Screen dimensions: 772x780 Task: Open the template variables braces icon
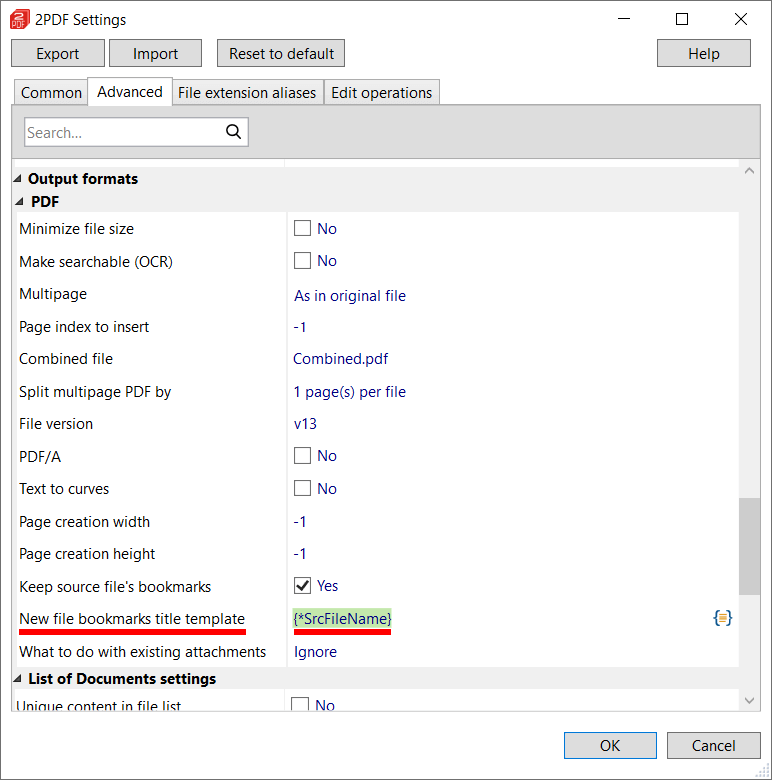pyautogui.click(x=722, y=618)
